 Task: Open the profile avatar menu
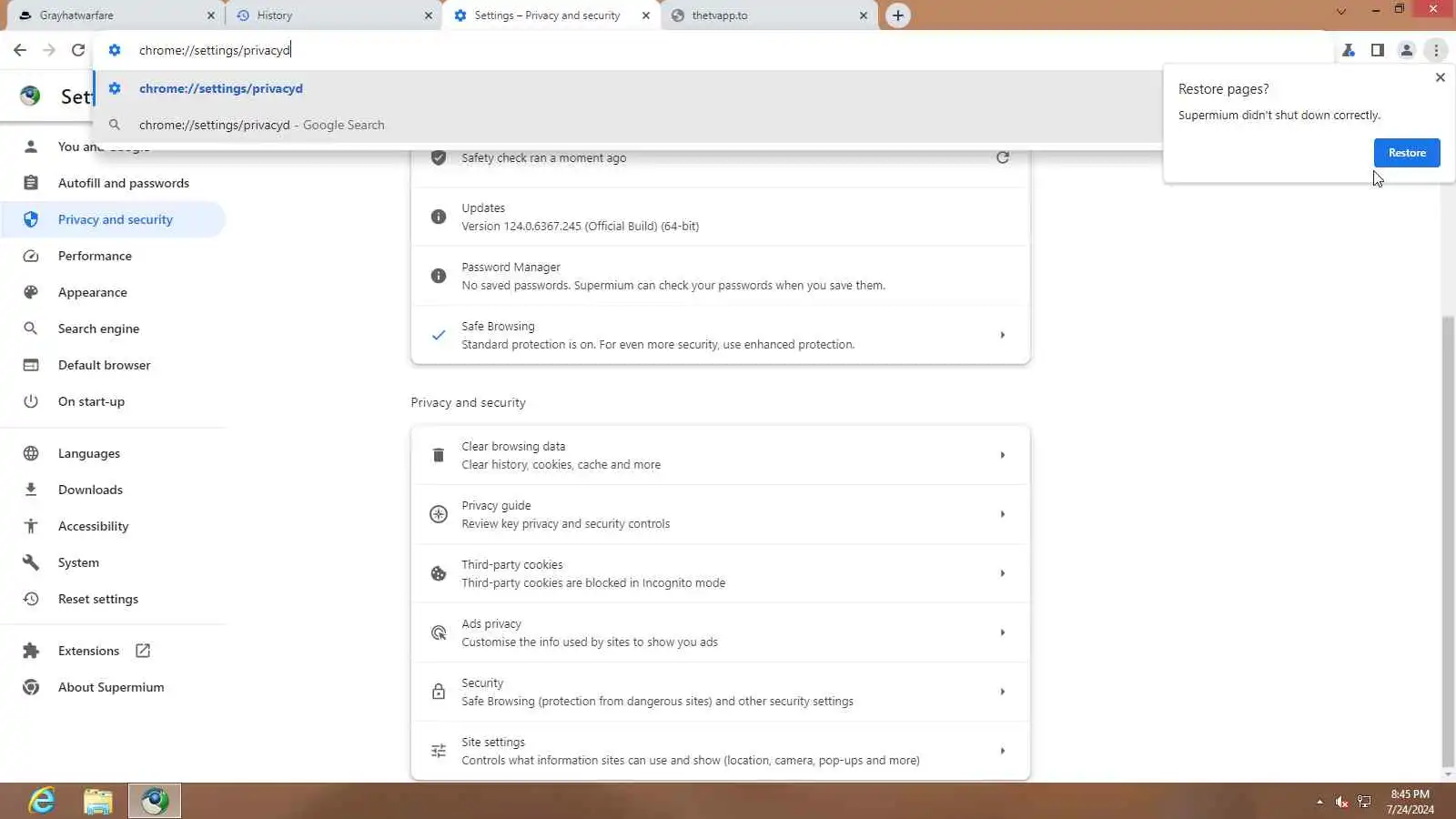tap(1407, 50)
